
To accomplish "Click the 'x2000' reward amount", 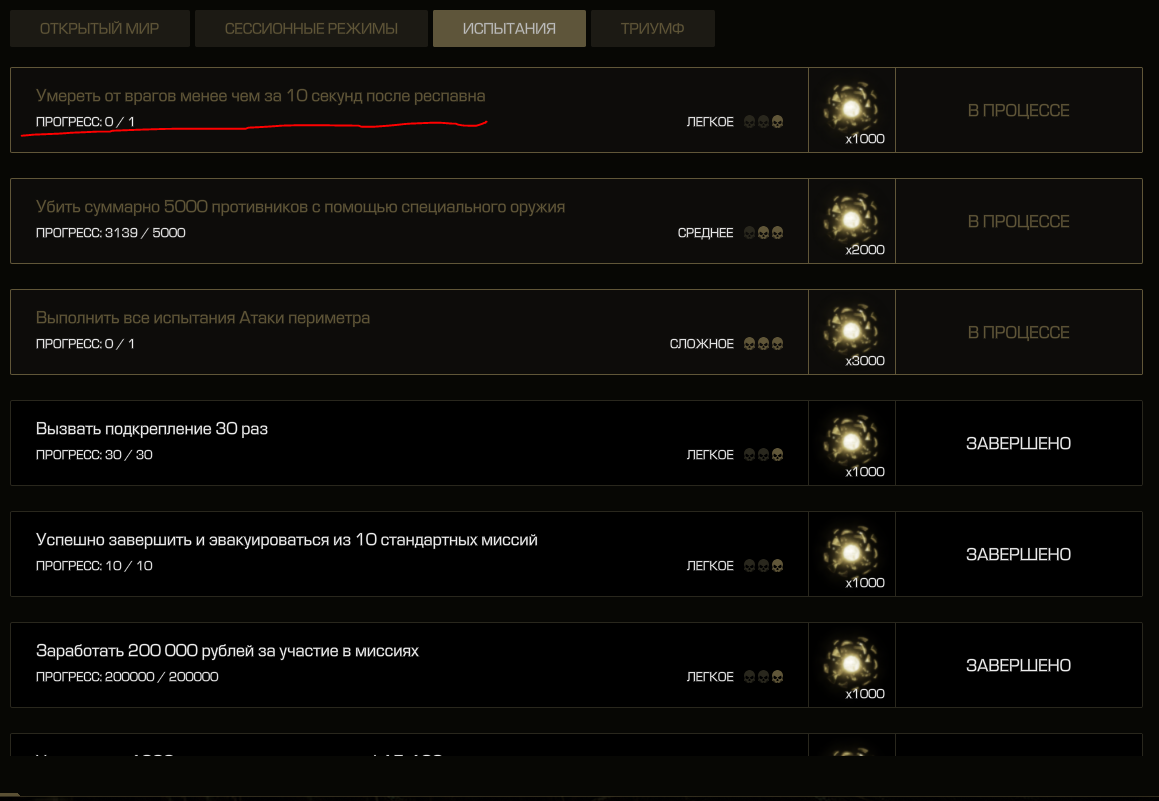I will coord(865,250).
